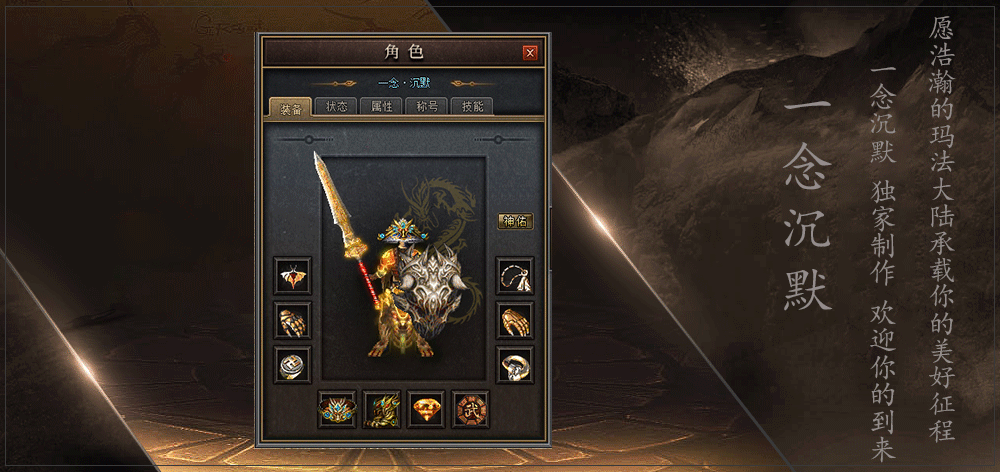Screen dimensions: 1000x472
Task: Click the character name 一念·沉默
Action: [404, 84]
